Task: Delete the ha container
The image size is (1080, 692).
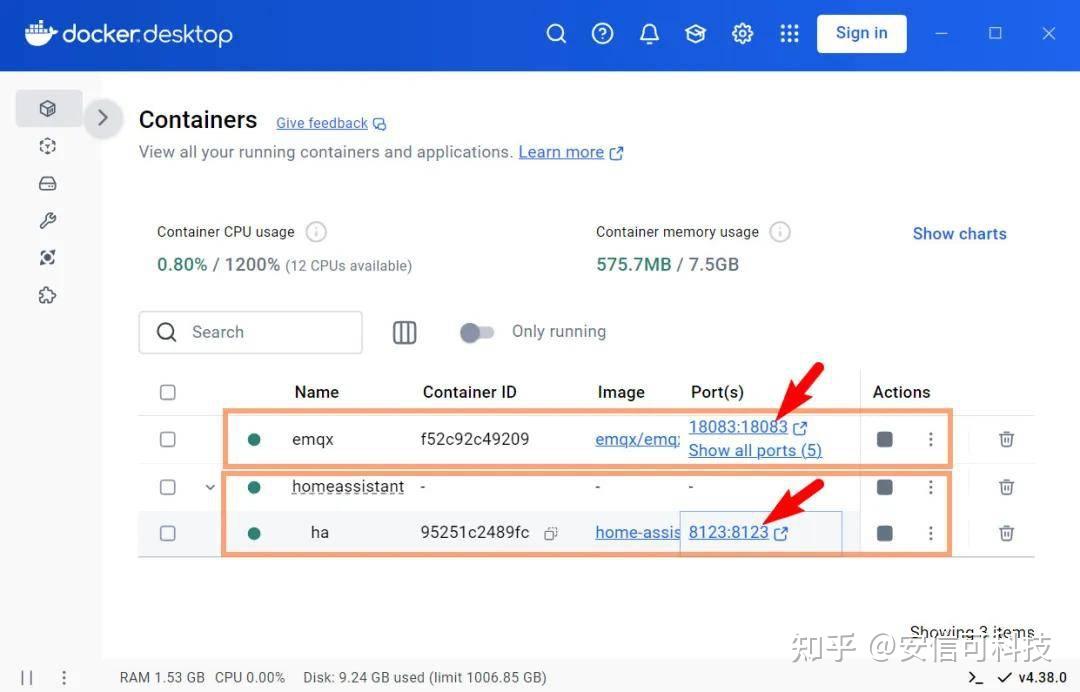Action: pos(1006,534)
